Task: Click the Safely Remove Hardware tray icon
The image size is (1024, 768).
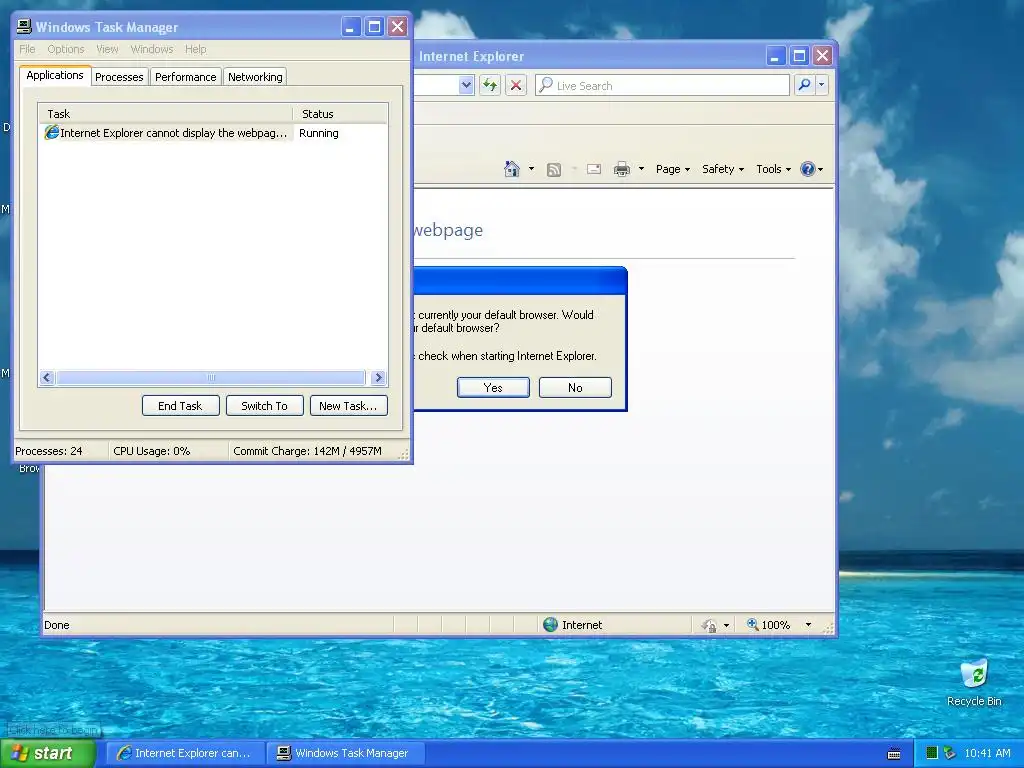Action: (950, 753)
